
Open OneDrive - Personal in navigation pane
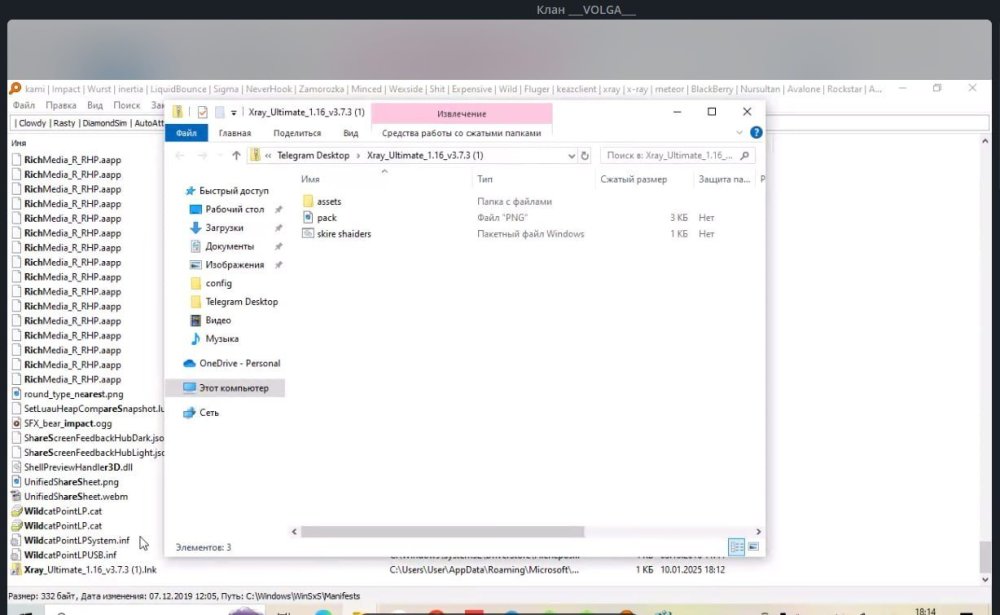click(x=239, y=364)
